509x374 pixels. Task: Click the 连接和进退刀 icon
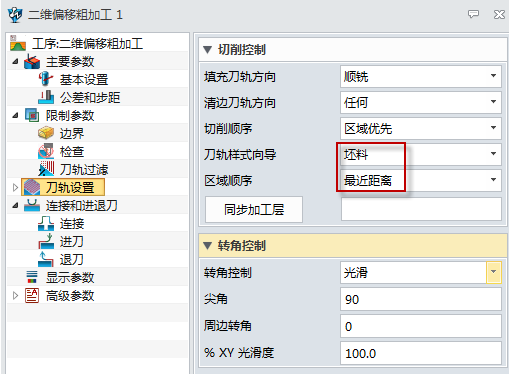(32, 205)
